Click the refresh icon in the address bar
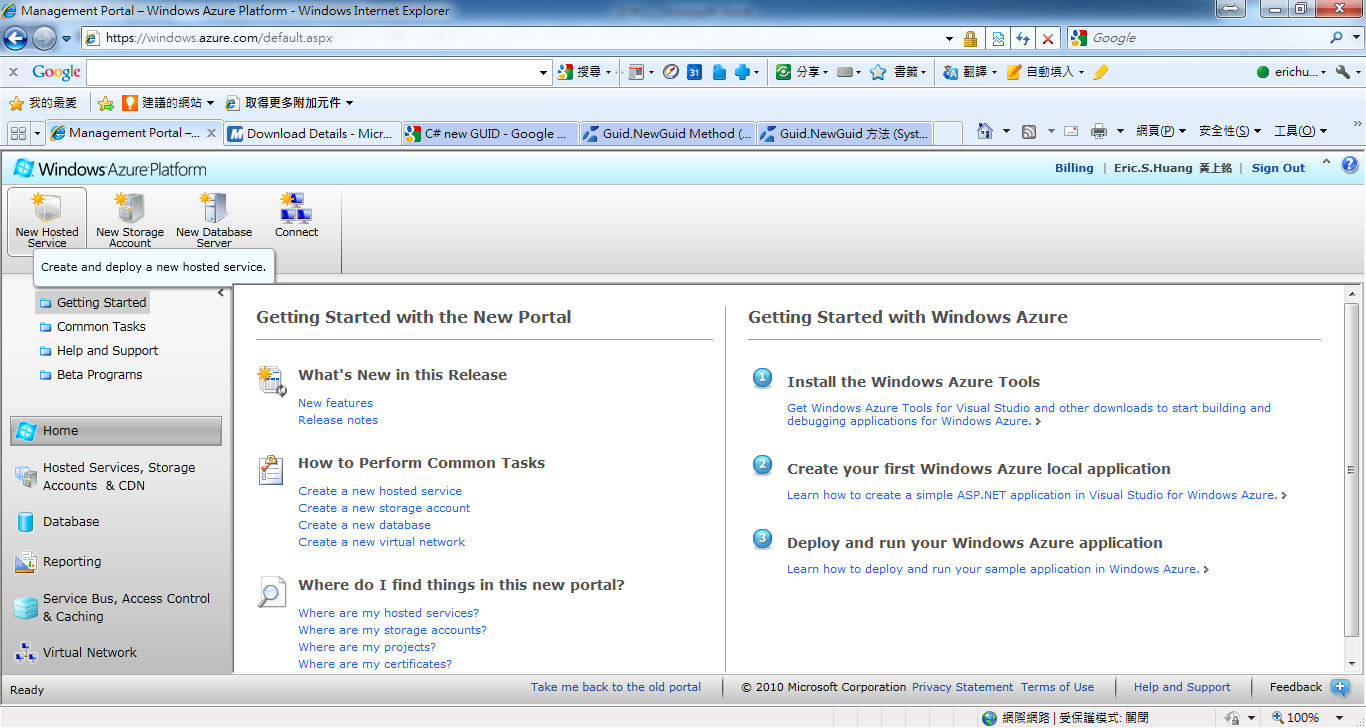Viewport: 1366px width, 728px height. (x=1023, y=39)
